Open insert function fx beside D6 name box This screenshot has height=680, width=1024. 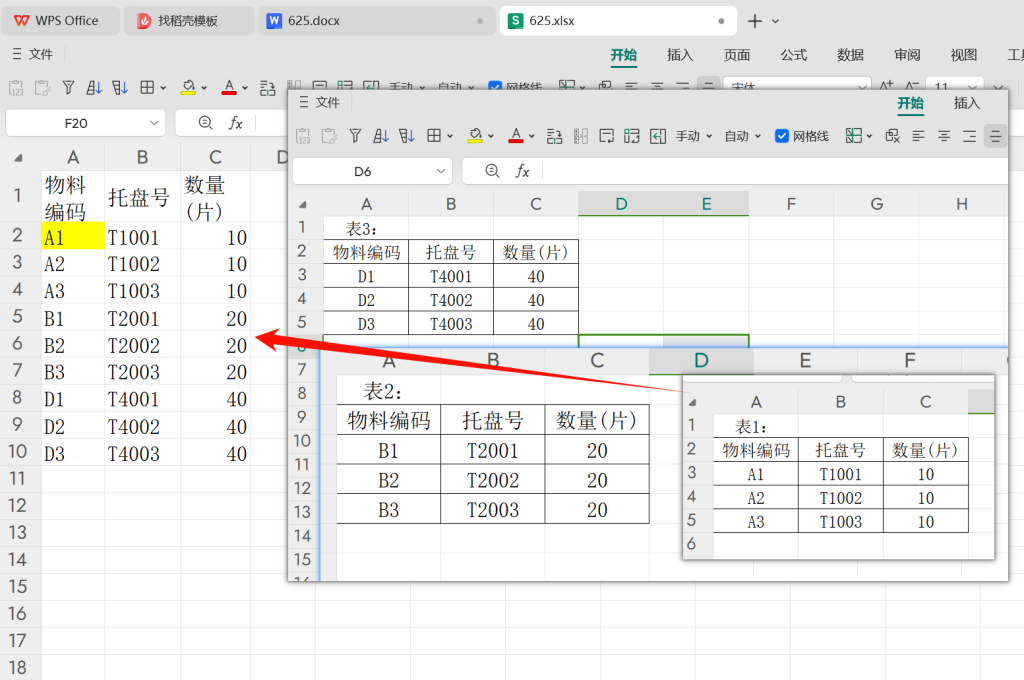[522, 171]
